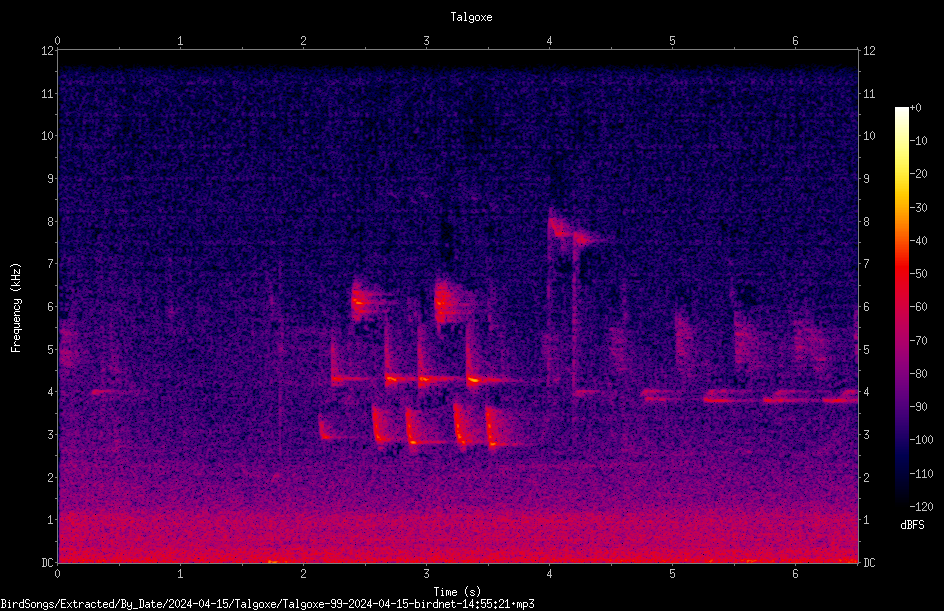Image resolution: width=944 pixels, height=611 pixels.
Task: Click the Talgoxe title at top
Action: pyautogui.click(x=471, y=17)
